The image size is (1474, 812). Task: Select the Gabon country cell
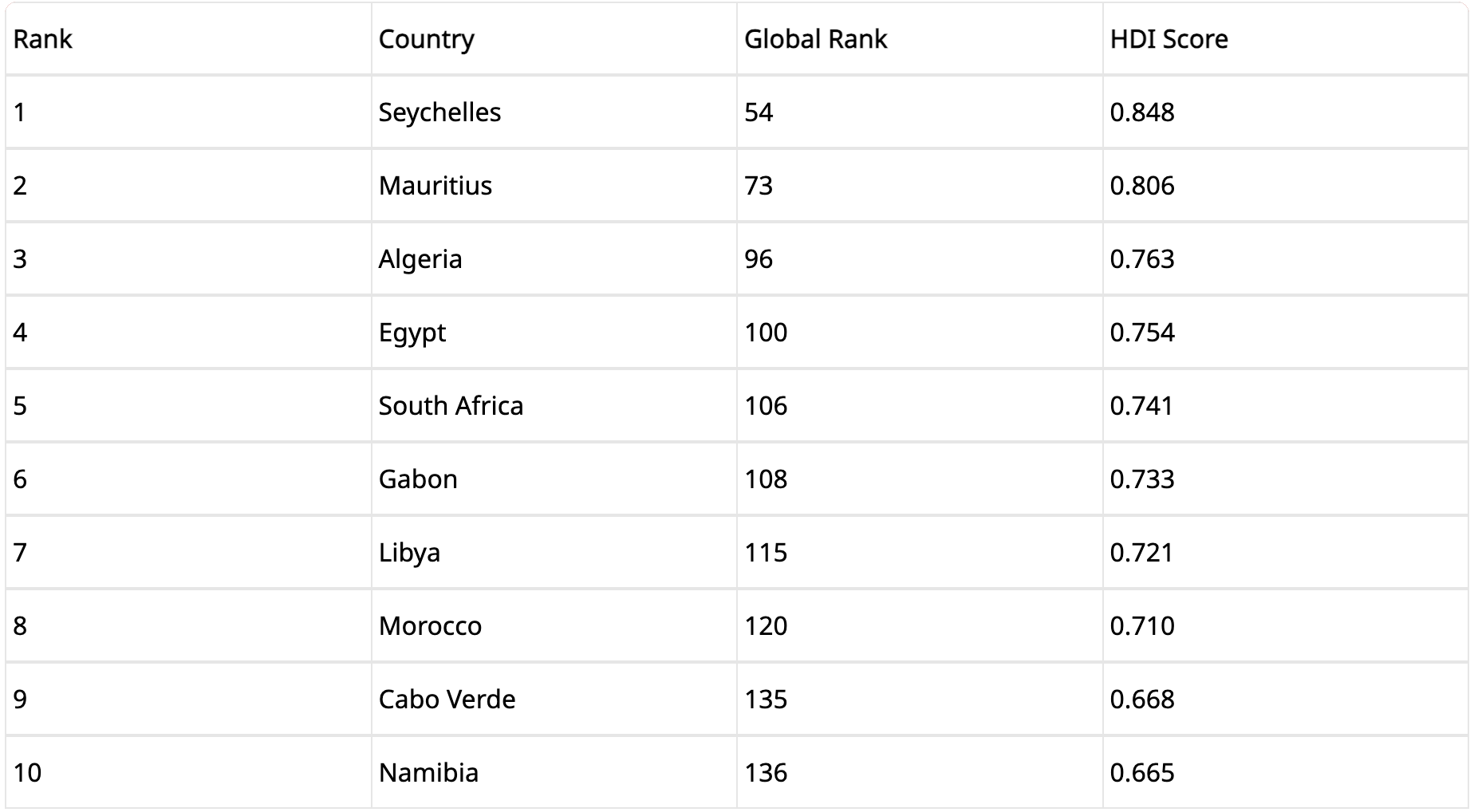pos(418,479)
